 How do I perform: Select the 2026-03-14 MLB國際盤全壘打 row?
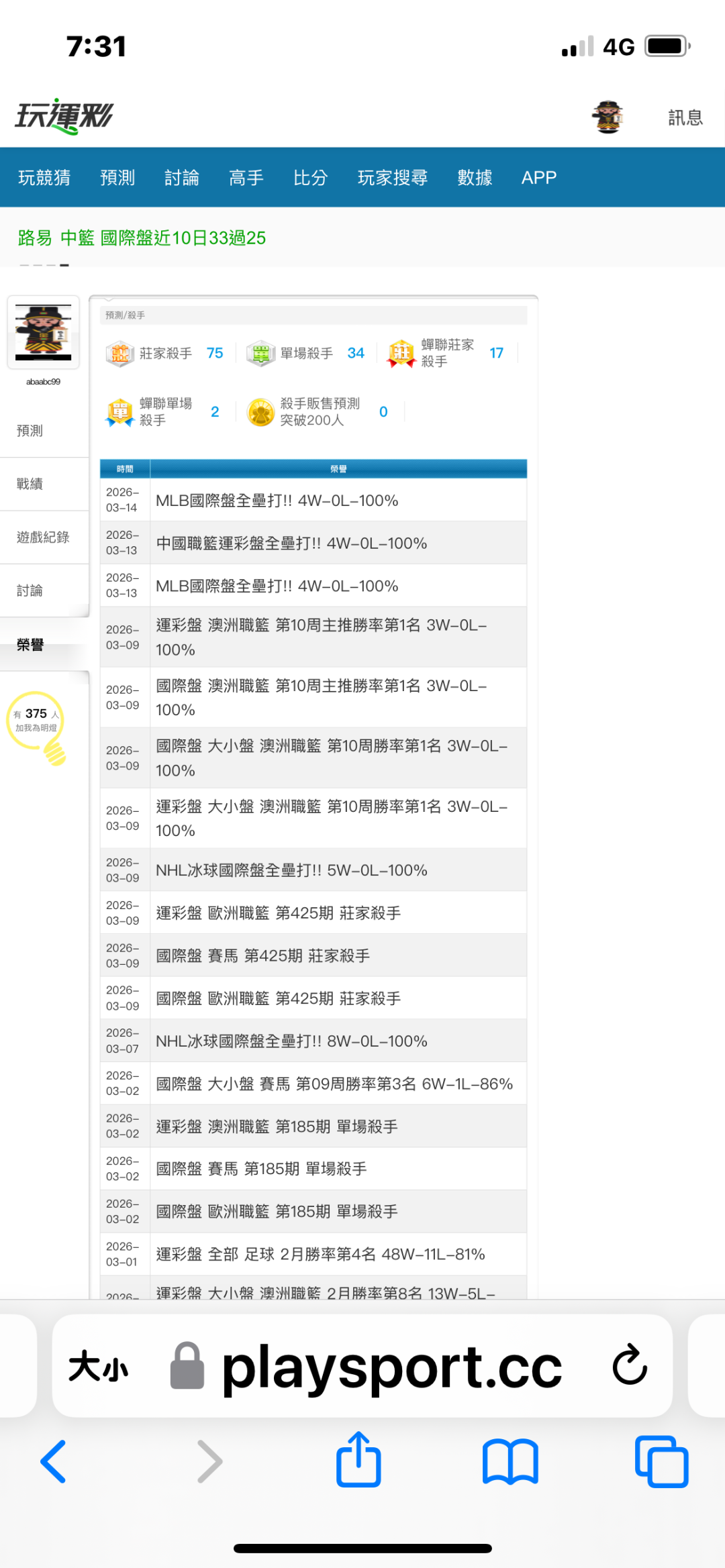point(313,500)
